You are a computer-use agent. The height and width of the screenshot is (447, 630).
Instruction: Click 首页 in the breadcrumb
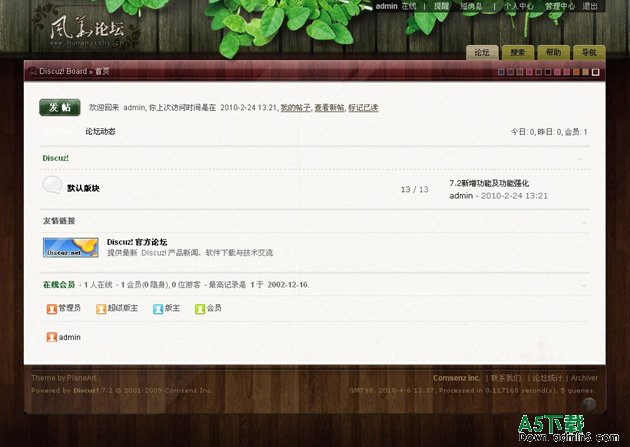(x=102, y=71)
